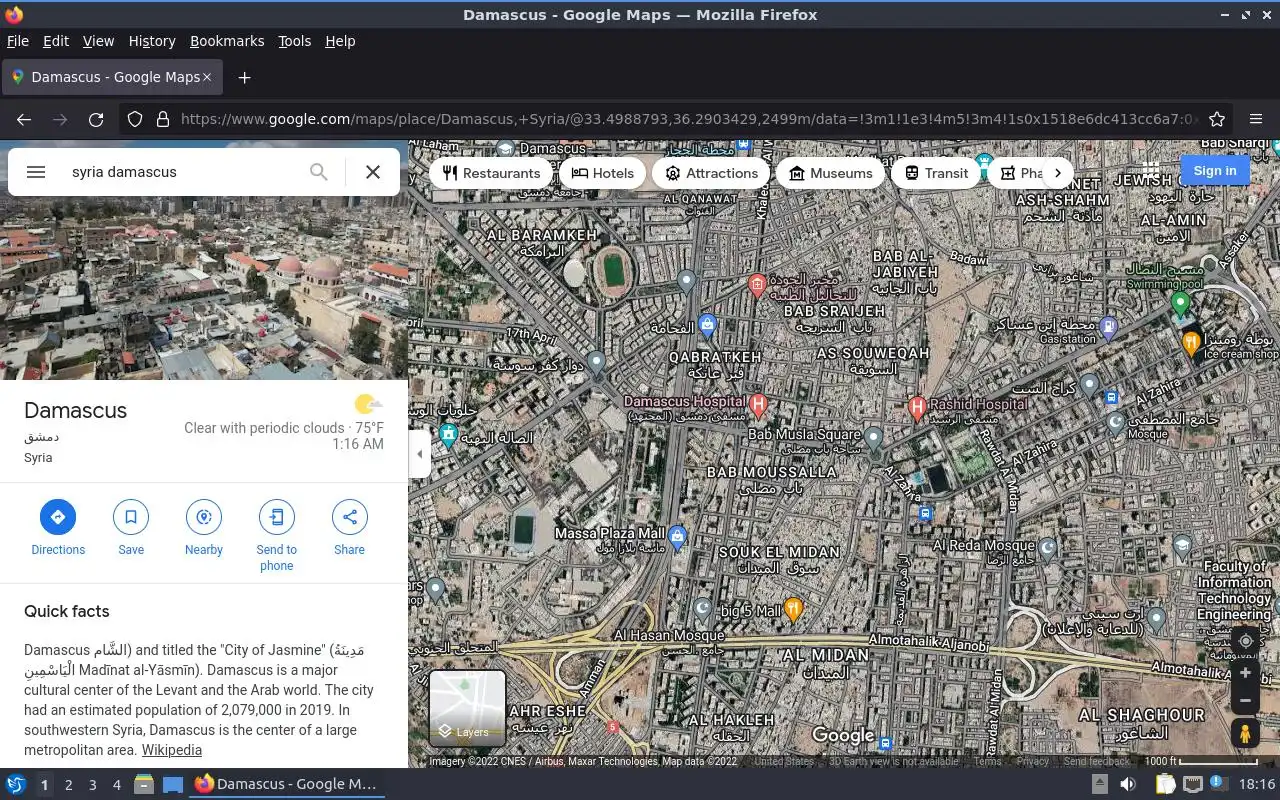Open the Tools menu
The image size is (1280, 800).
pyautogui.click(x=295, y=41)
